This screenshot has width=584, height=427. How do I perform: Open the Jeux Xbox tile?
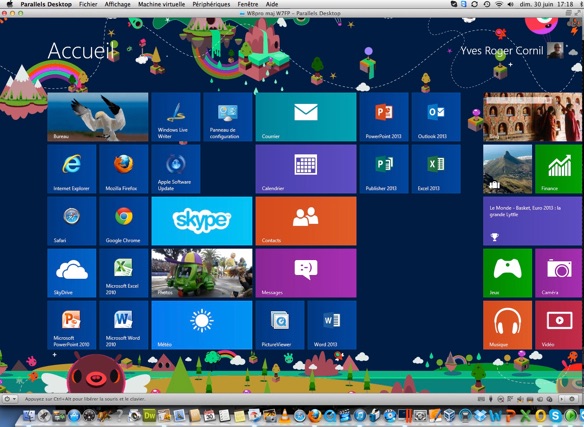pyautogui.click(x=507, y=273)
